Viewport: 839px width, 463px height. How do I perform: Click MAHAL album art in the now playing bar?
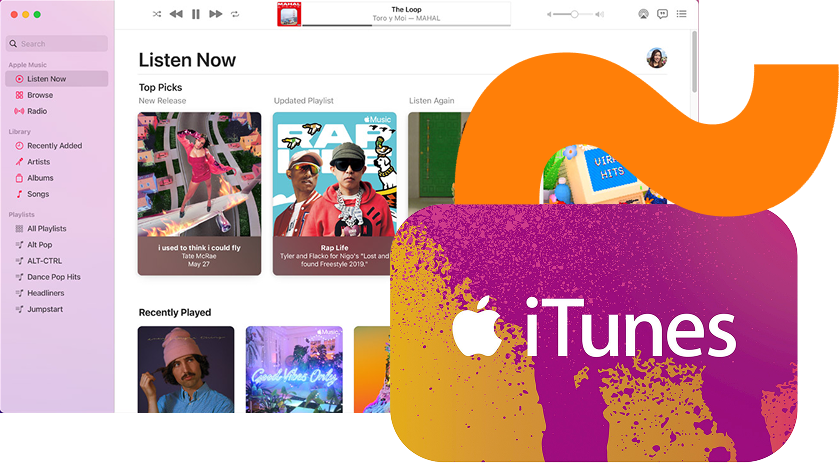(289, 14)
